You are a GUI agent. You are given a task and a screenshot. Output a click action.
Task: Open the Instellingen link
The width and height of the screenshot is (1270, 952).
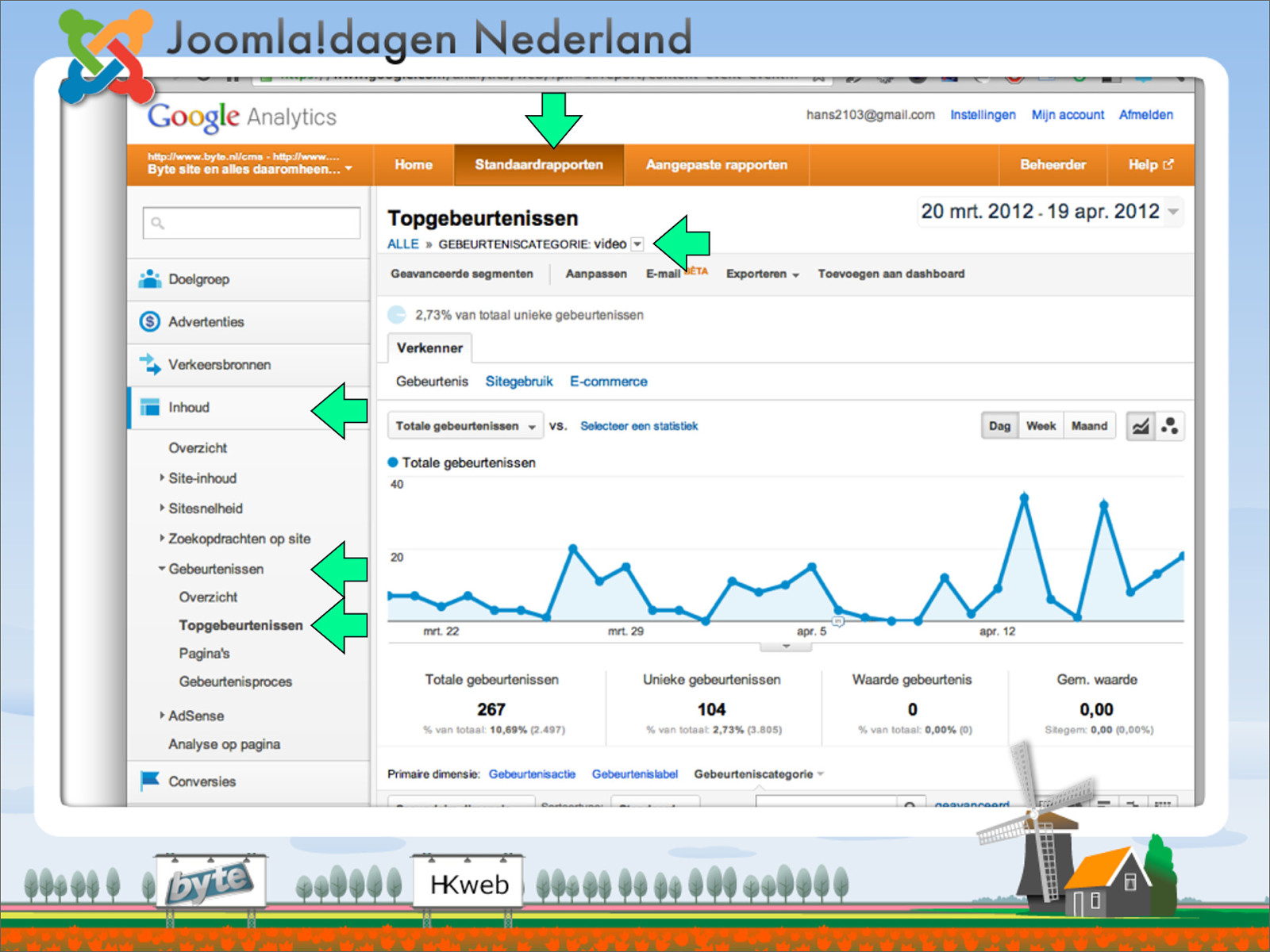(983, 115)
